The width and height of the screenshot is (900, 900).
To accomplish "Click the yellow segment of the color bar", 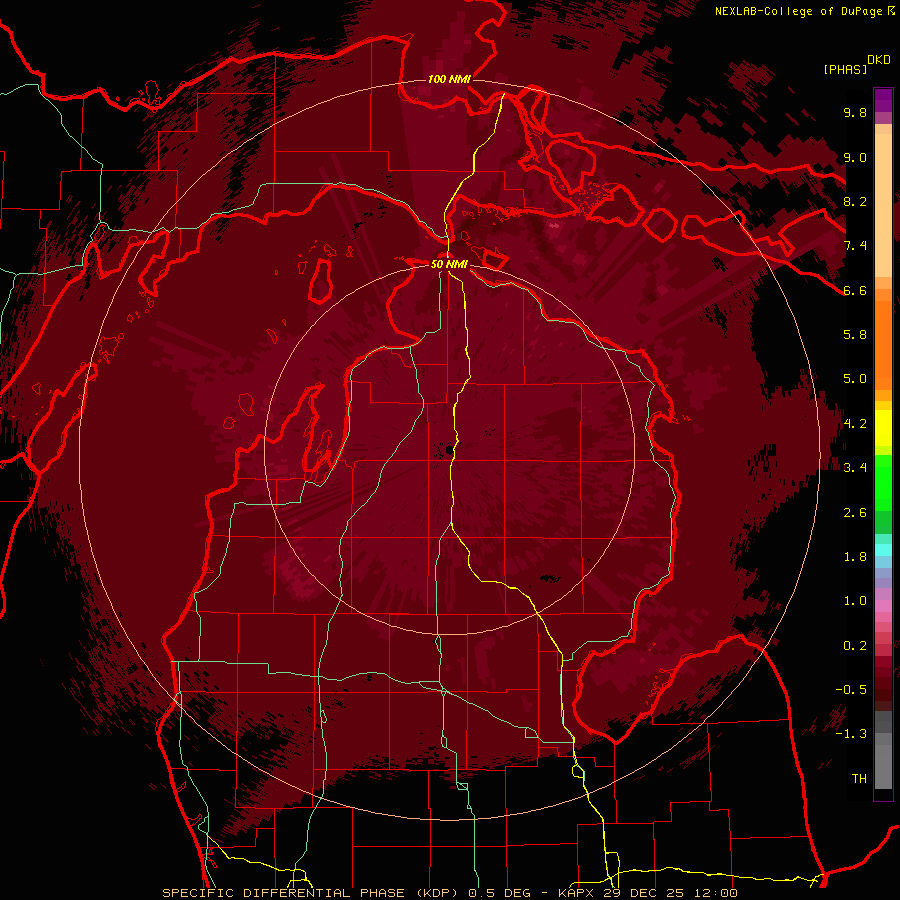I will (x=883, y=428).
